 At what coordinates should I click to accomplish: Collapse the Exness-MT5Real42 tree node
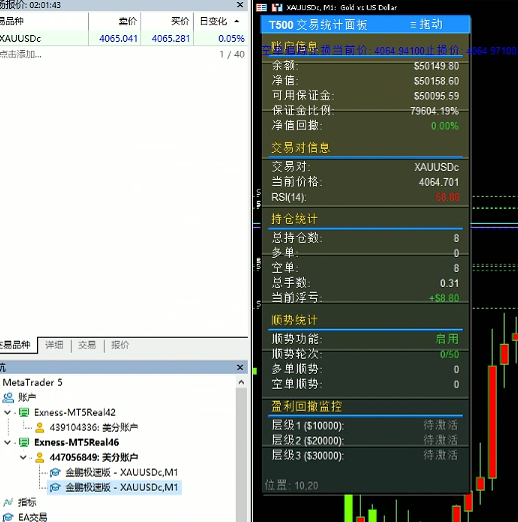point(7,412)
